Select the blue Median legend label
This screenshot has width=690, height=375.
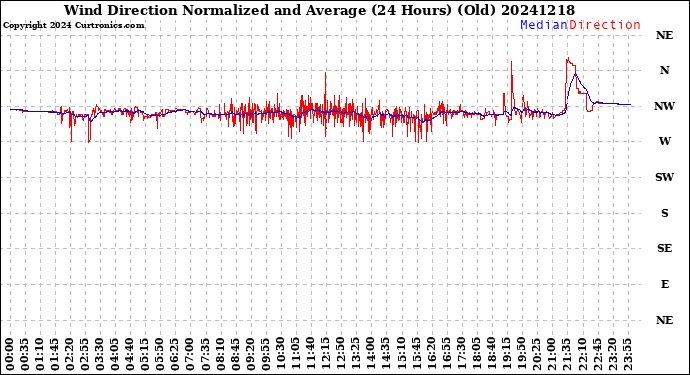[544, 25]
